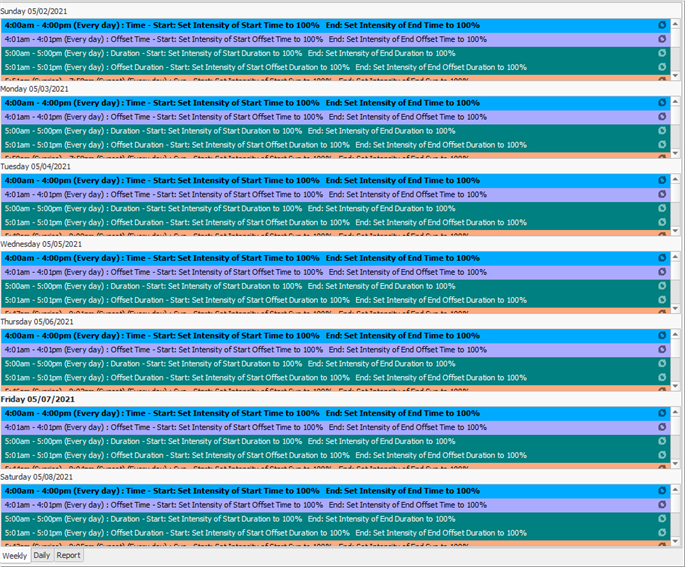Click the recurrence icon on Monday's Offset Time event
Screen dimensions: 685x567
pyautogui.click(x=662, y=117)
